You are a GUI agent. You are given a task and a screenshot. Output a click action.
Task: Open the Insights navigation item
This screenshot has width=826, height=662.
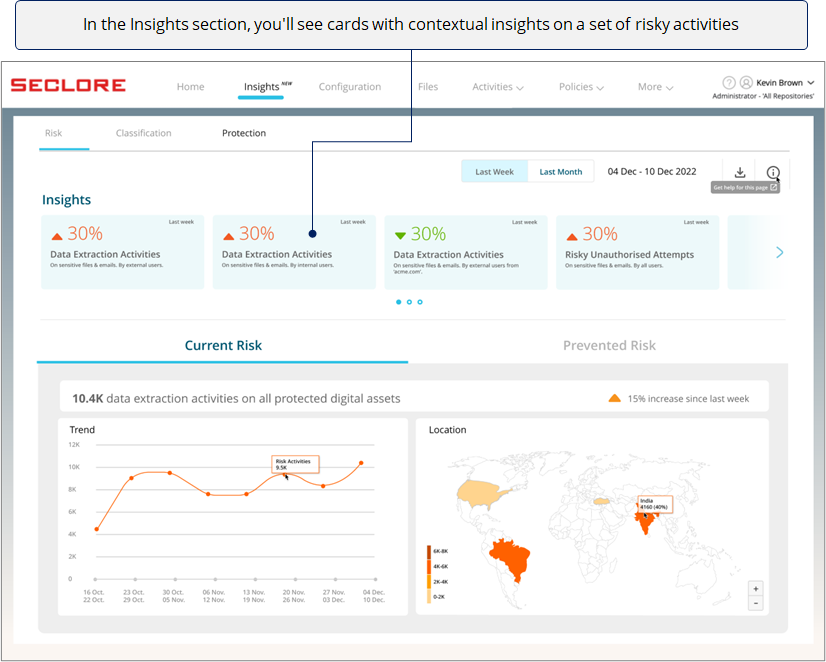[261, 87]
